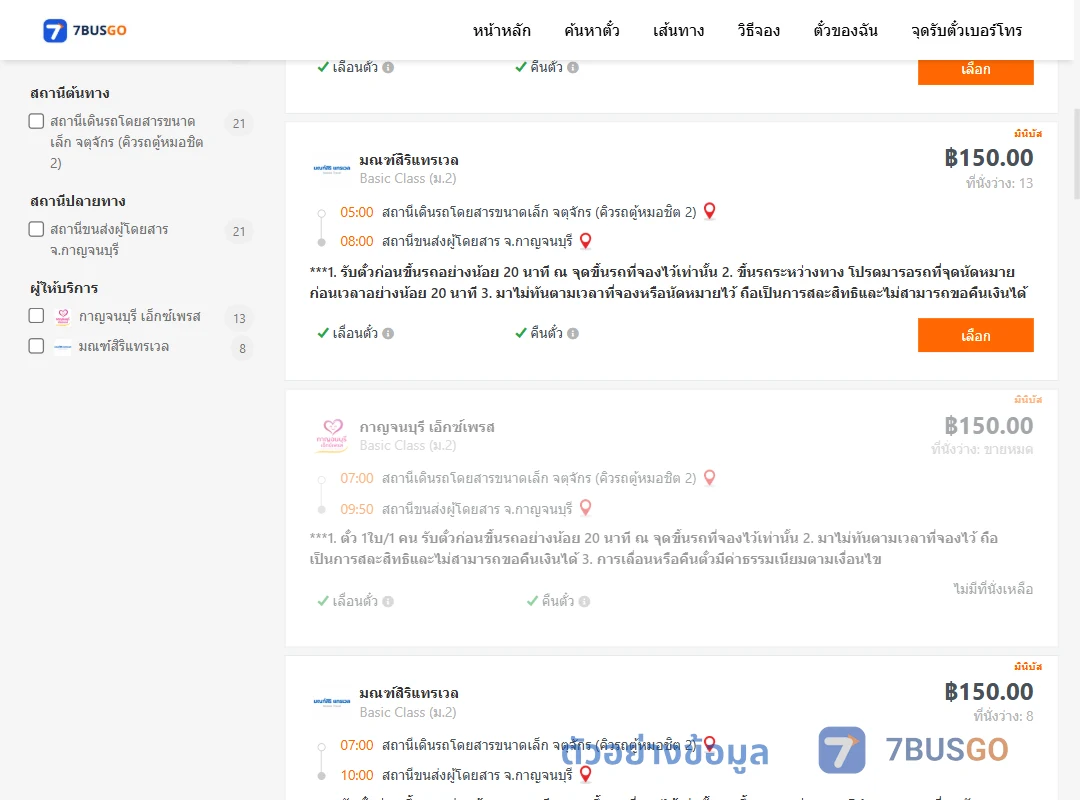Image resolution: width=1080 pixels, height=800 pixels.
Task: Click เลือก for the 05:00 มณฑ์สิรินทรเวล trip
Action: (x=975, y=335)
